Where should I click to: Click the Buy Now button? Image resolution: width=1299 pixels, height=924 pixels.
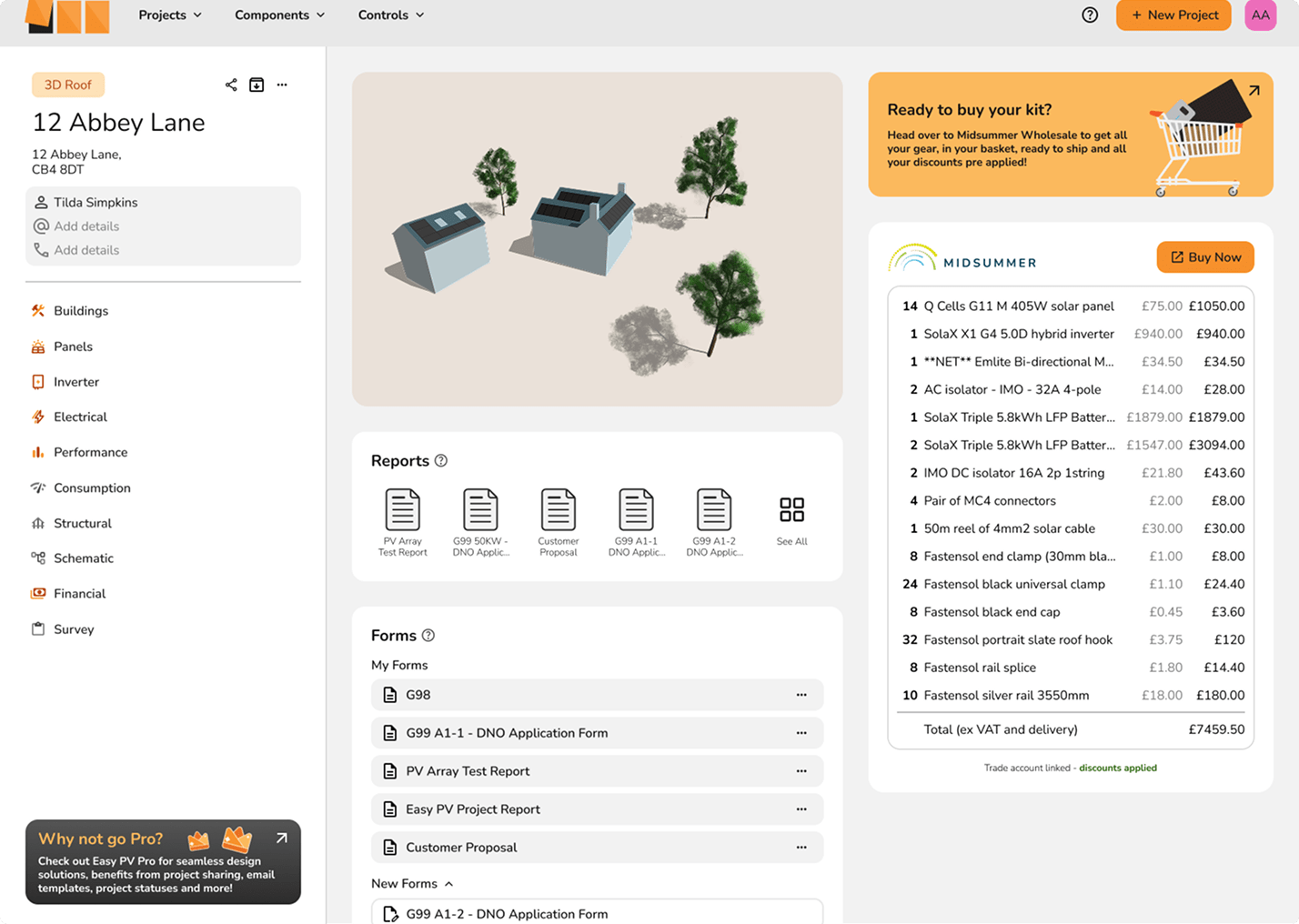pos(1205,257)
